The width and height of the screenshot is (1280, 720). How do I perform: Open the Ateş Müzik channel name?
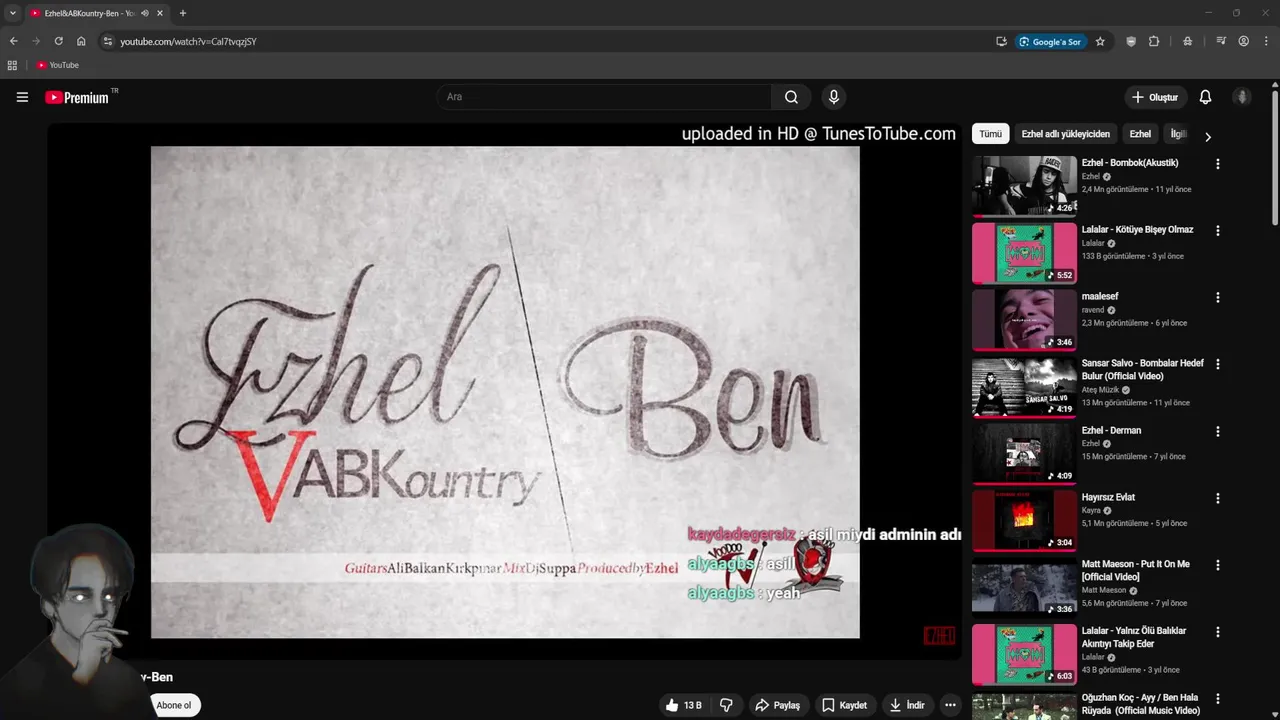[x=1100, y=390]
